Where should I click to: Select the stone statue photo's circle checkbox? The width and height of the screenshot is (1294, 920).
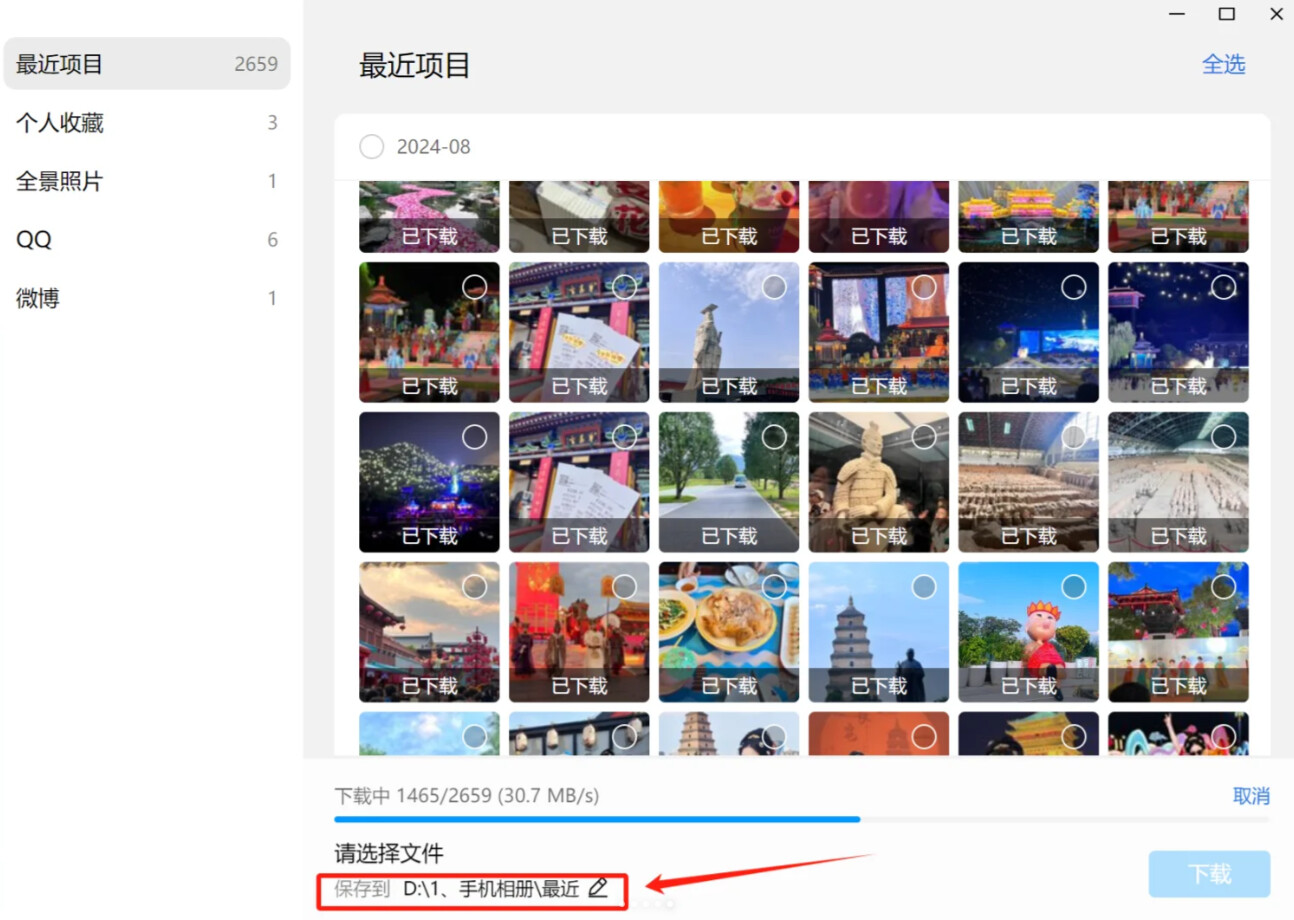[774, 287]
